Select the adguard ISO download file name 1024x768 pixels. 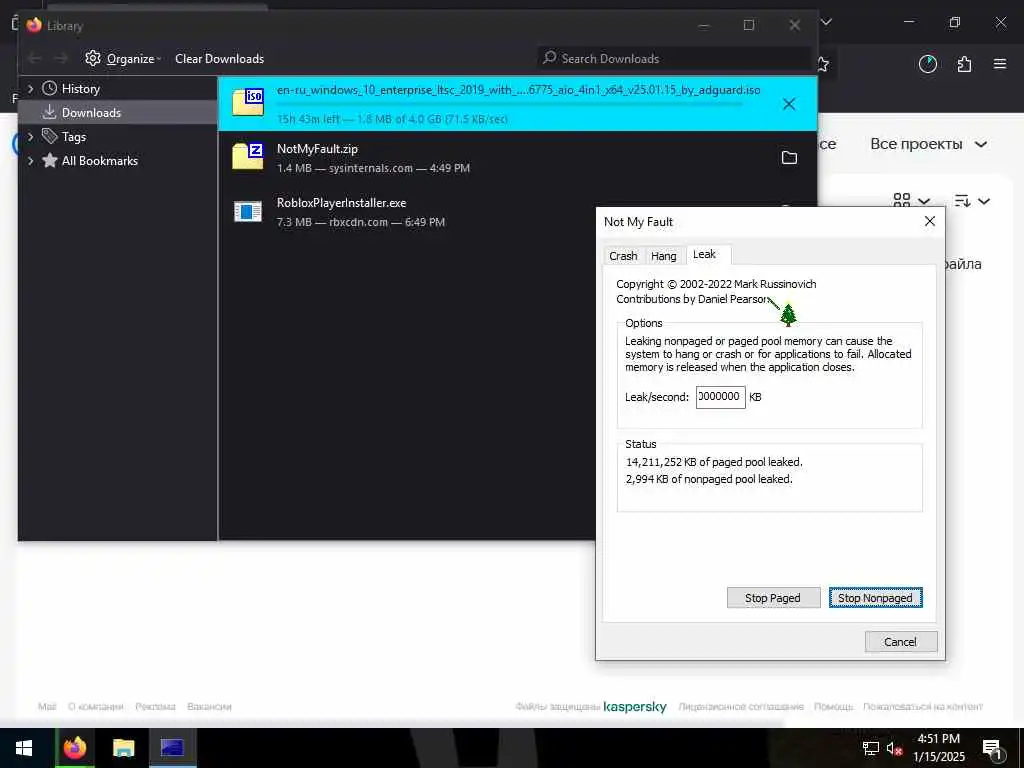pyautogui.click(x=519, y=90)
